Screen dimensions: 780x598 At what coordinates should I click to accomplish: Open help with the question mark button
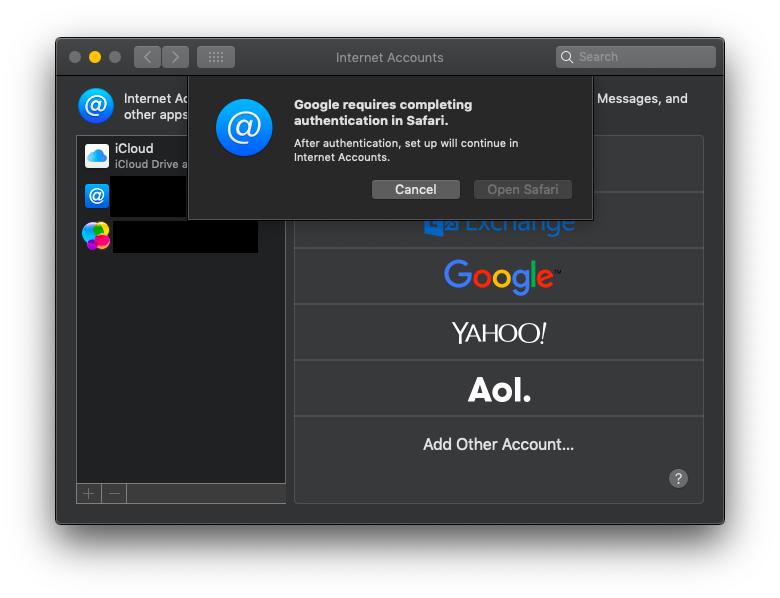click(x=678, y=479)
